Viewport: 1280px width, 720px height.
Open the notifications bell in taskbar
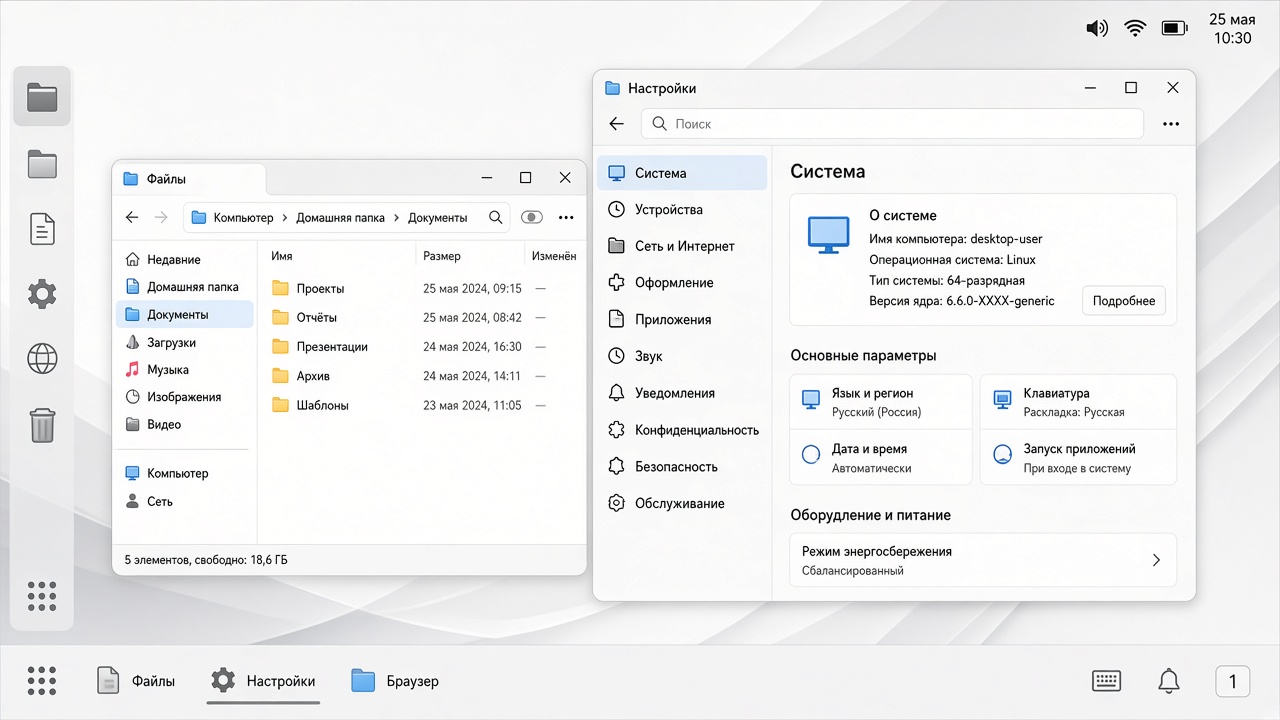[x=1169, y=681]
